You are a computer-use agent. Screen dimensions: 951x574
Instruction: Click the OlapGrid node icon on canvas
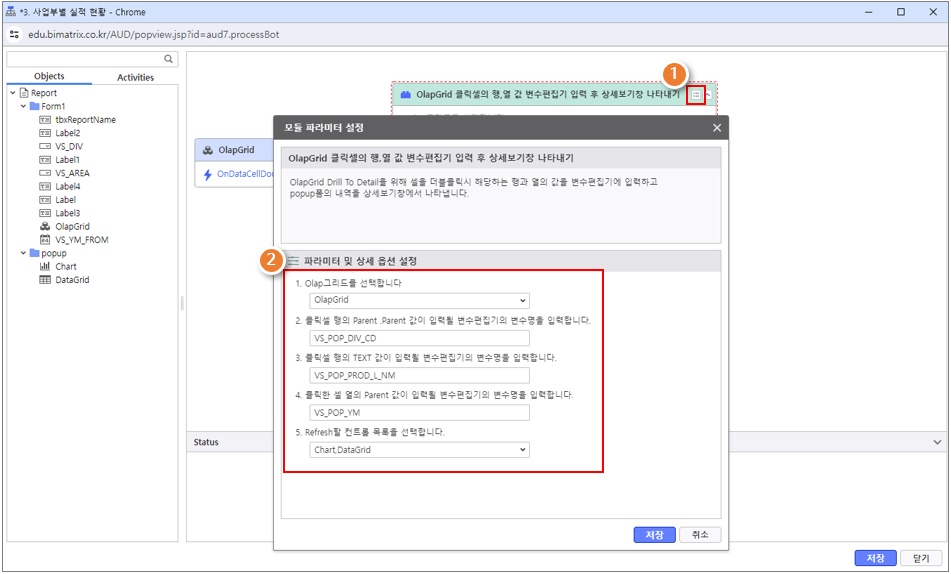click(x=208, y=150)
